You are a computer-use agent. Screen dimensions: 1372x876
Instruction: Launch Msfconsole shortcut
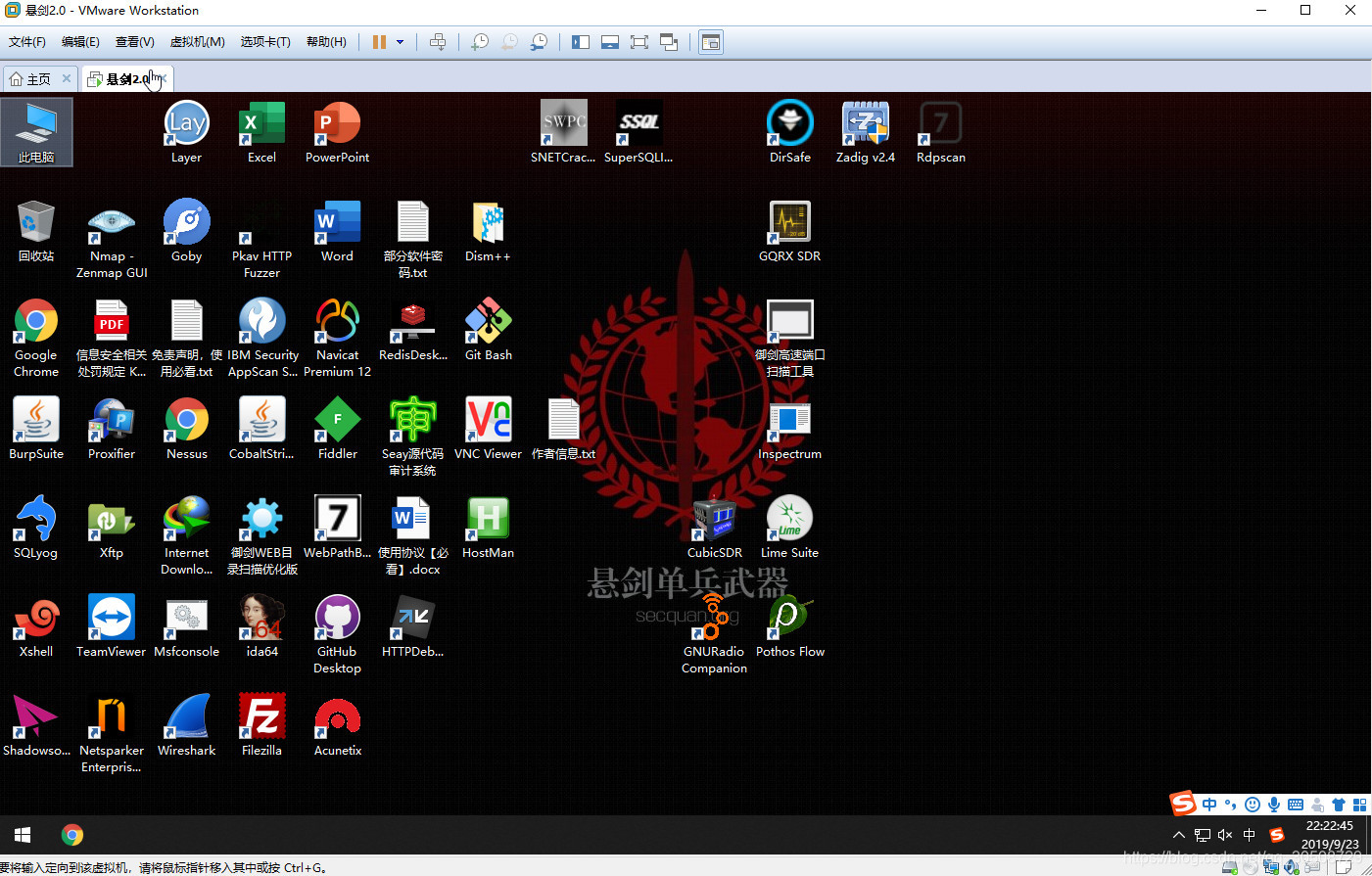186,625
